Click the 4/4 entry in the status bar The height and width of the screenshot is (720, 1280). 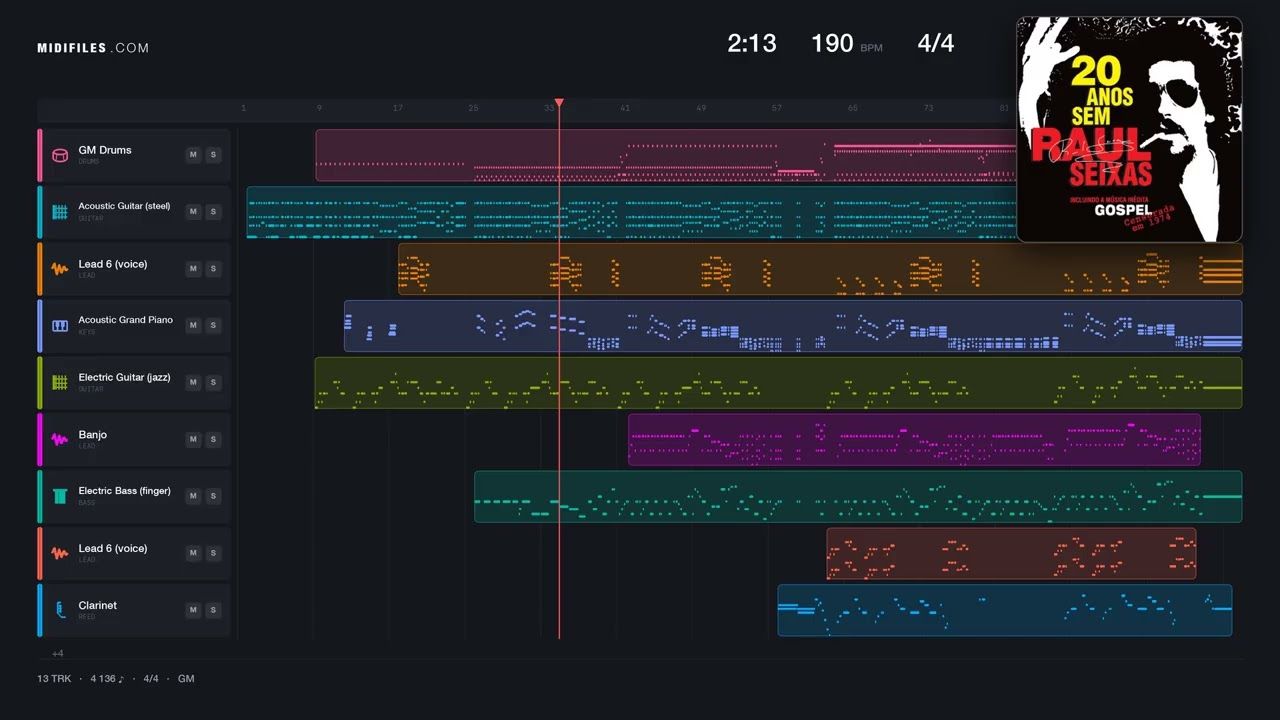click(151, 679)
